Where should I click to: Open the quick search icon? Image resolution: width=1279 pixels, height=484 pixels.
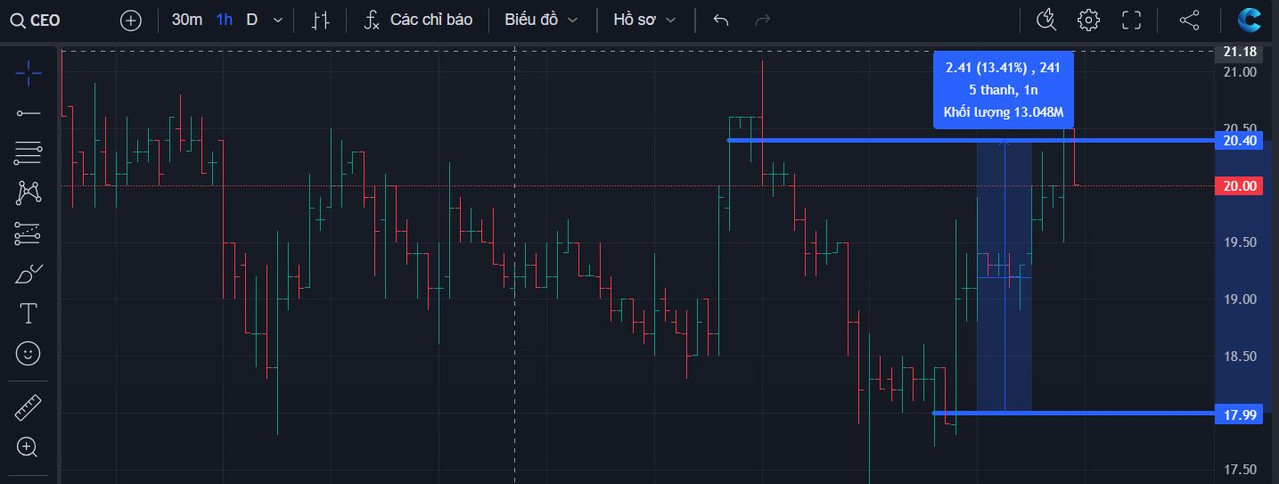[1047, 19]
